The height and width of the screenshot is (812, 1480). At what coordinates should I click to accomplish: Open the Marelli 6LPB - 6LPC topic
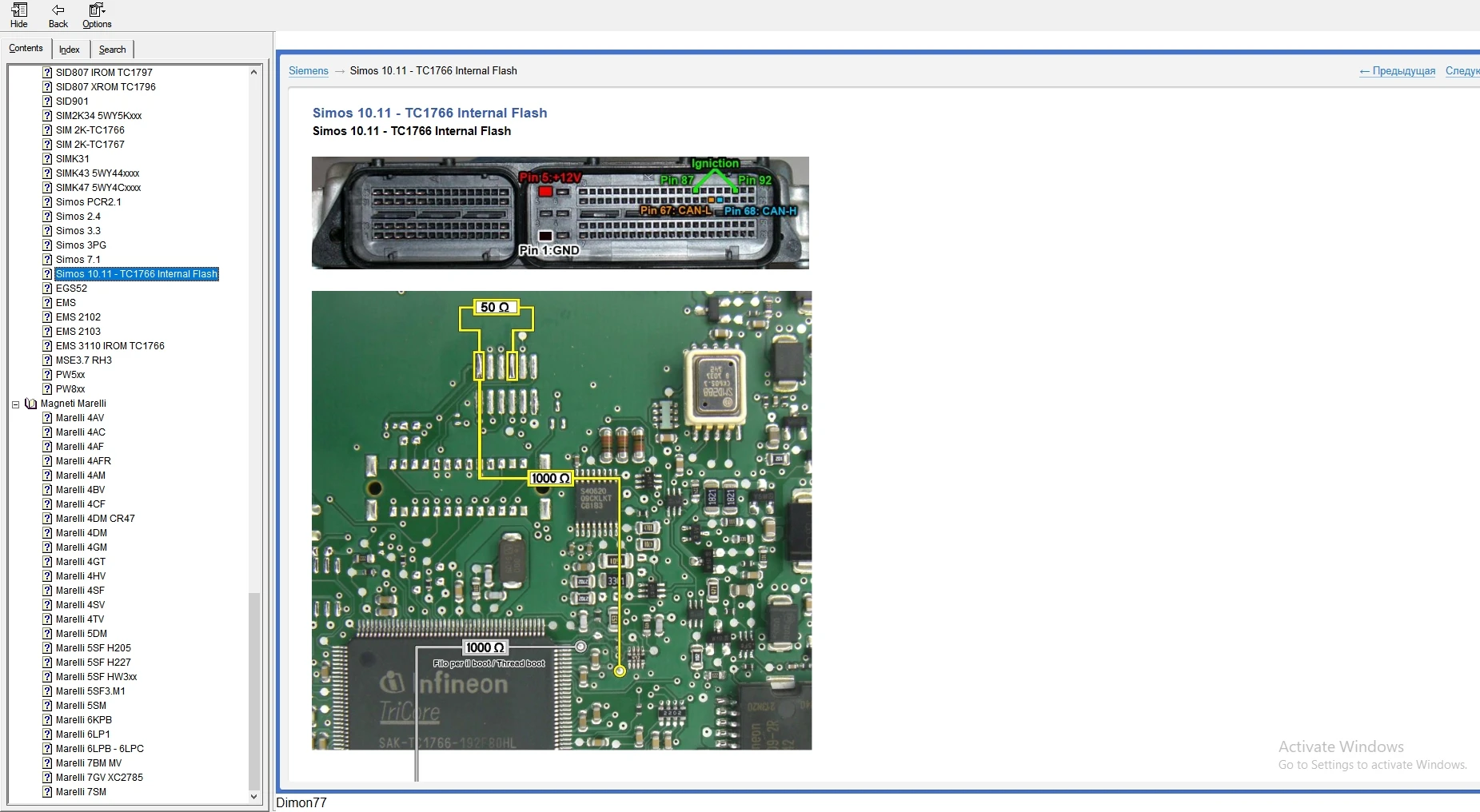[x=100, y=749]
